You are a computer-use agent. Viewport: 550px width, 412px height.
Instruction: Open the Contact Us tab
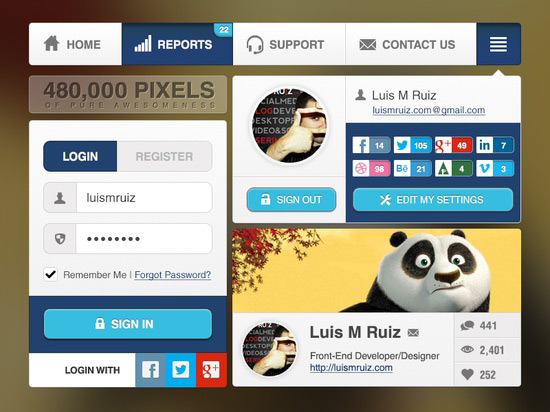coord(411,44)
